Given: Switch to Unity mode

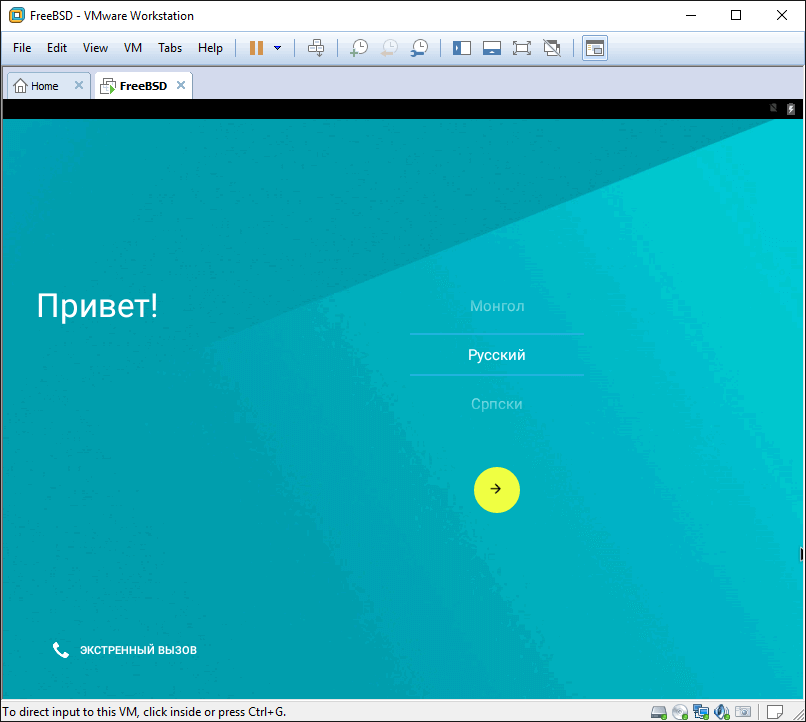Looking at the screenshot, I should click(x=552, y=48).
